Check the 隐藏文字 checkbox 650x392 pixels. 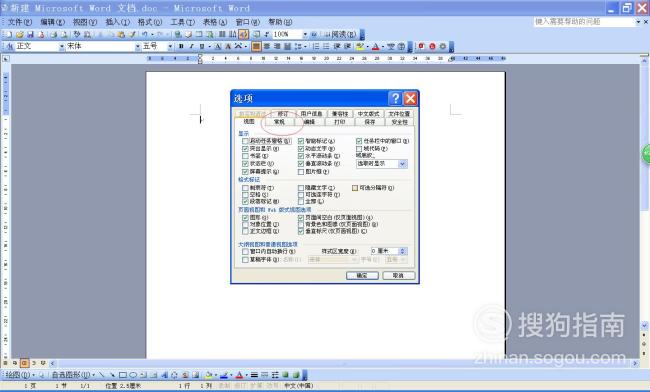[x=301, y=188]
